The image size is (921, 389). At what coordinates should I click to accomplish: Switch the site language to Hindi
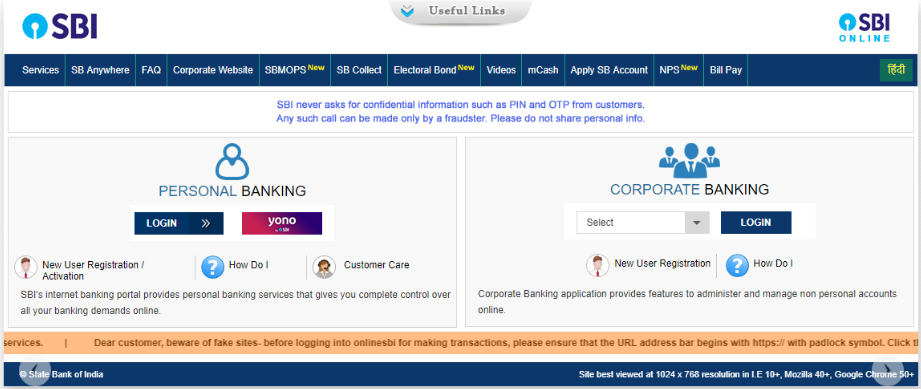(896, 70)
